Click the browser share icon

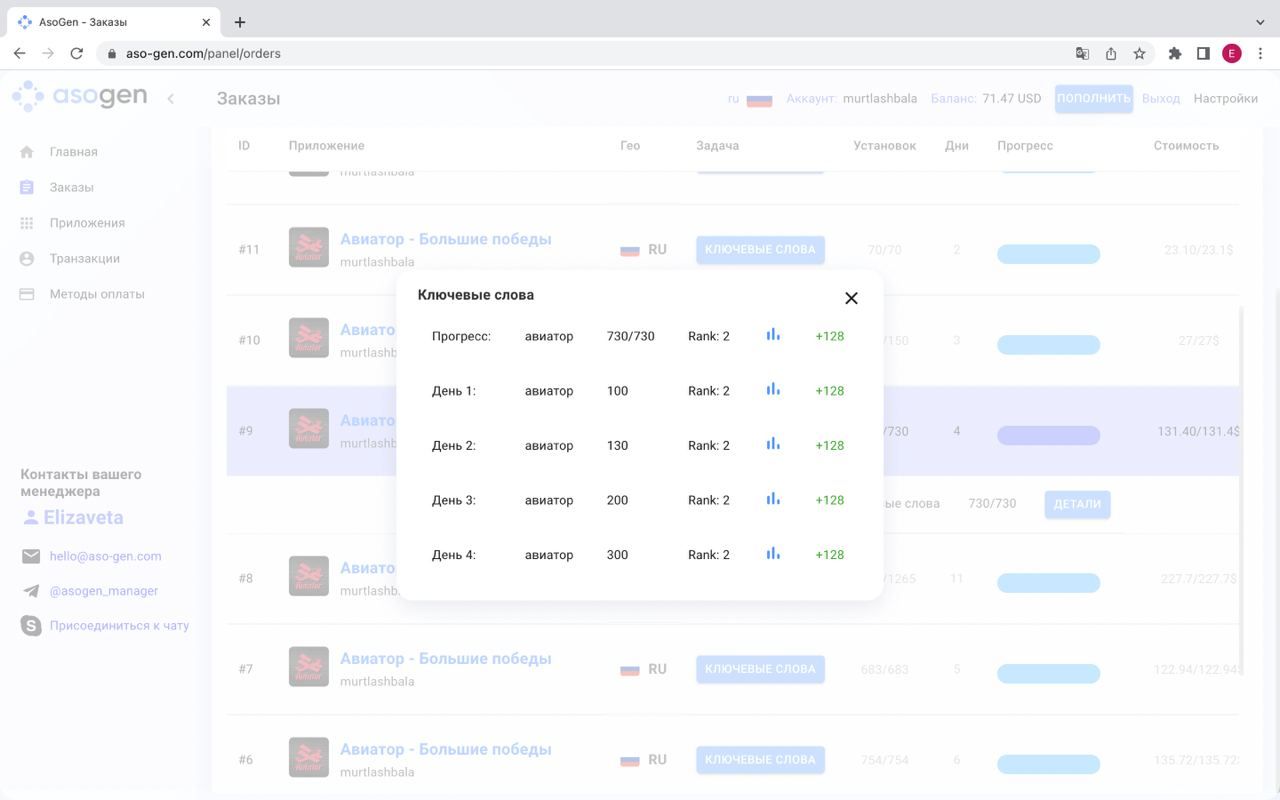tap(1110, 53)
